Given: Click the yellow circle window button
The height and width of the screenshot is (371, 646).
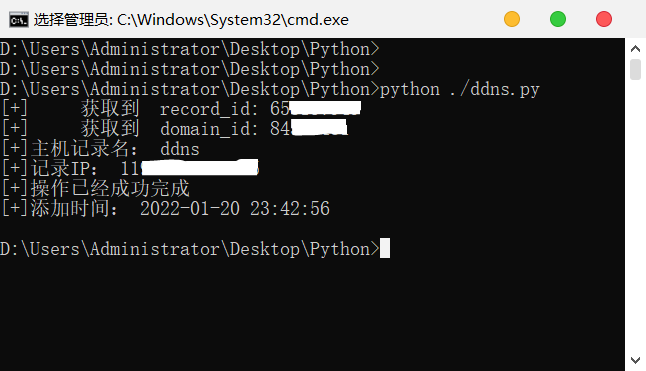Looking at the screenshot, I should (x=512, y=19).
